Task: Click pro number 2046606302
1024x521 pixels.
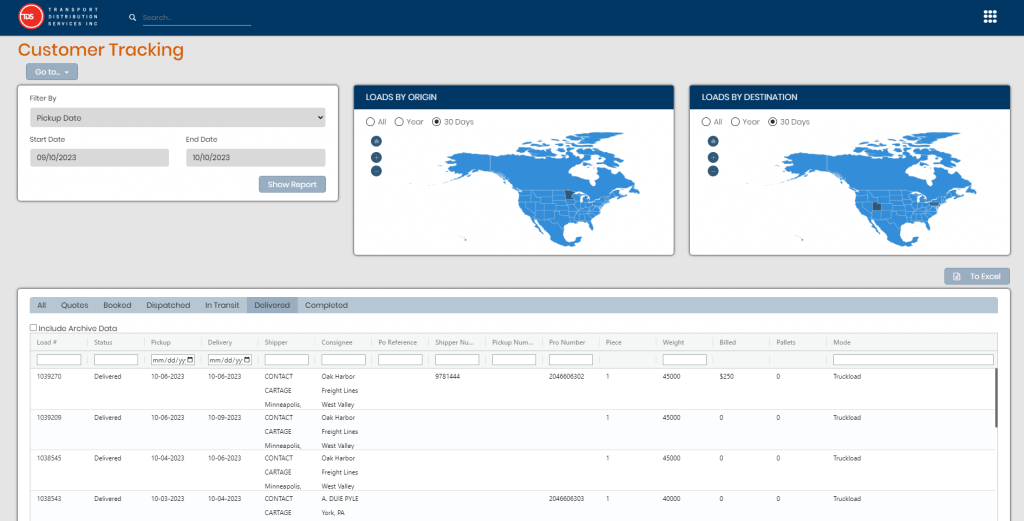Action: click(x=566, y=377)
